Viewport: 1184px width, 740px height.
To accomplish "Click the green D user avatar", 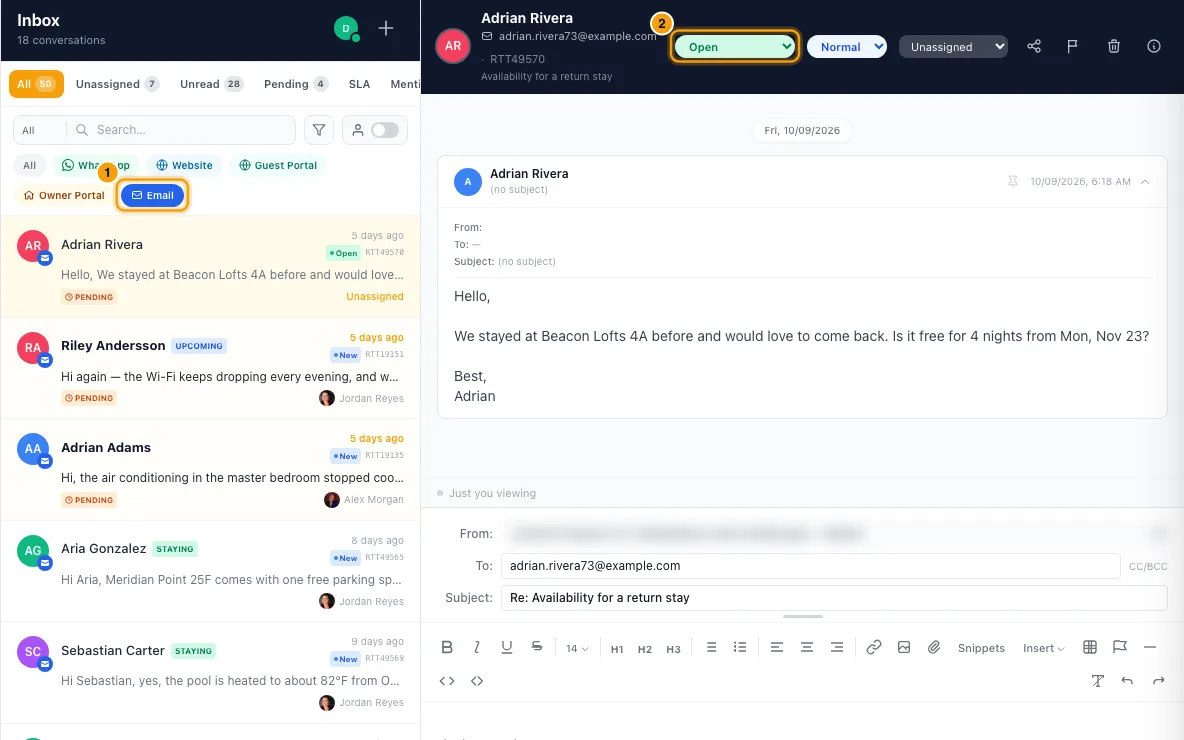I will 346,29.
